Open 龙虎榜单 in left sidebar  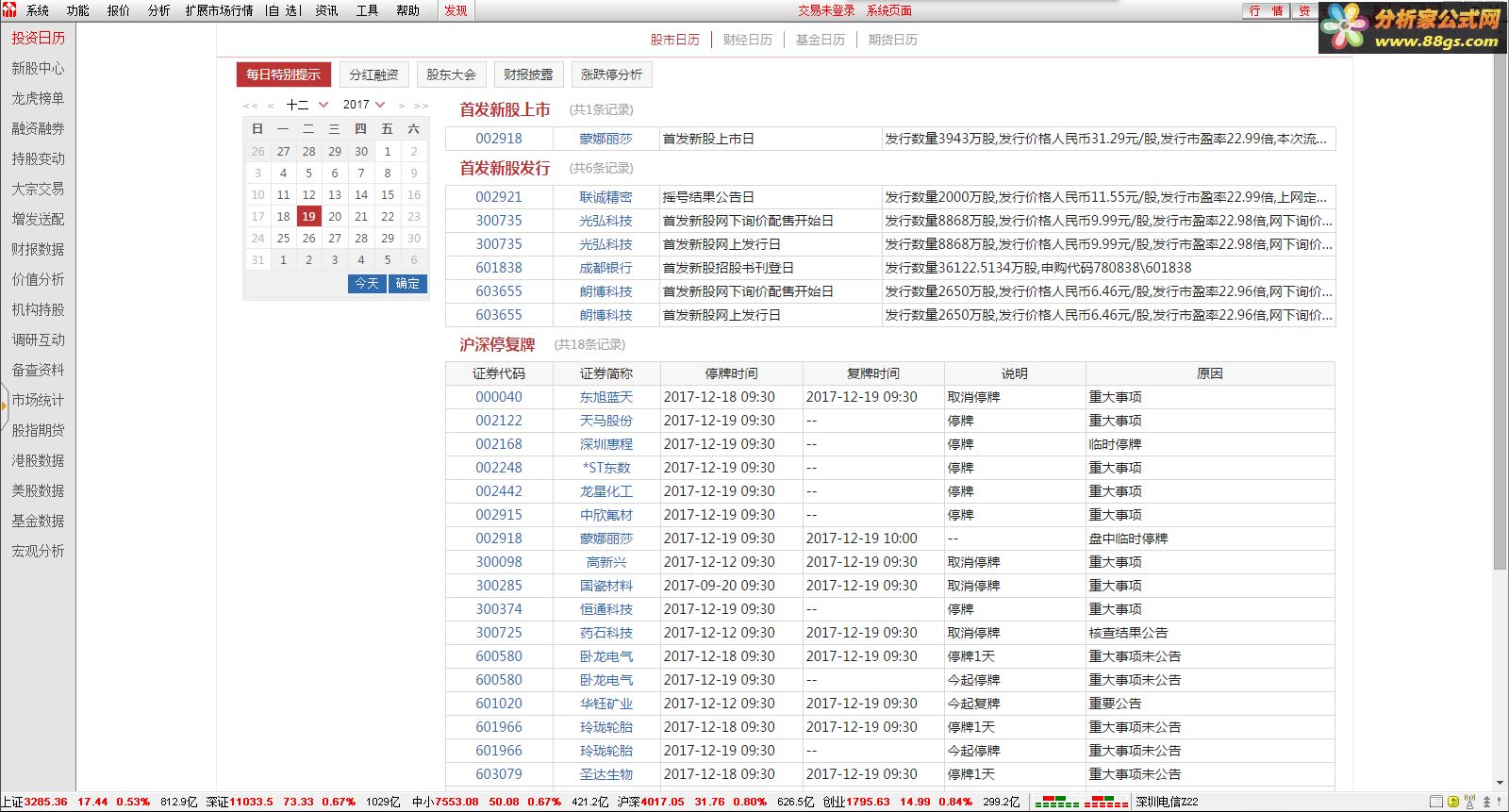(x=38, y=98)
